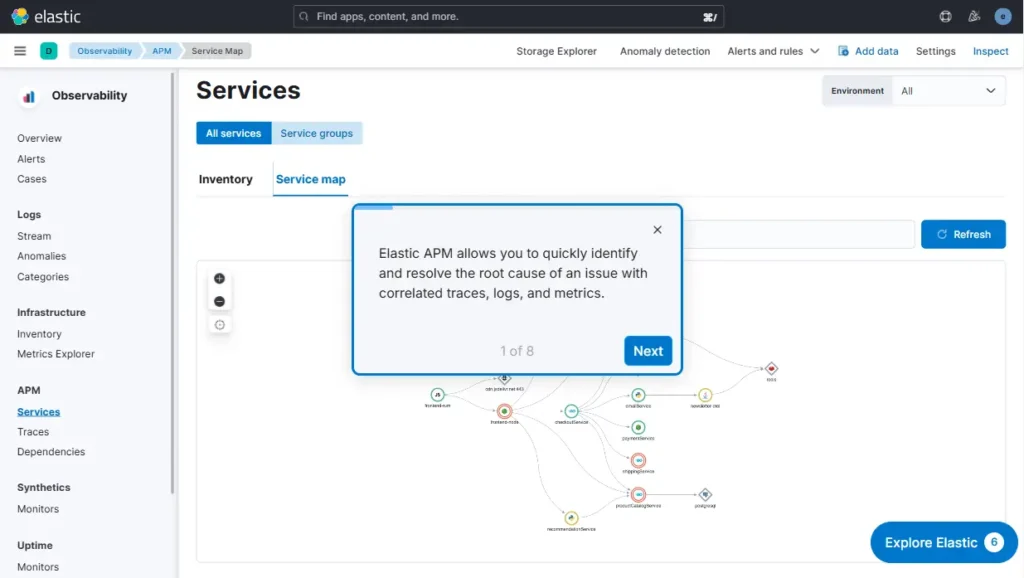Open Logs Stream

coord(34,236)
